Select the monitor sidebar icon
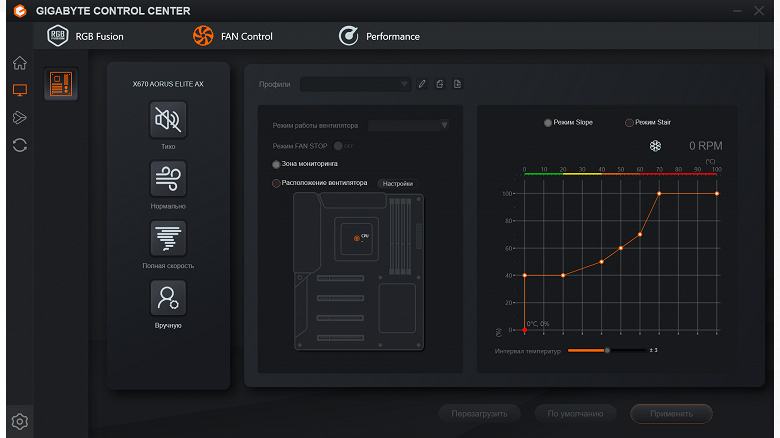This screenshot has width=780, height=438. tap(19, 90)
